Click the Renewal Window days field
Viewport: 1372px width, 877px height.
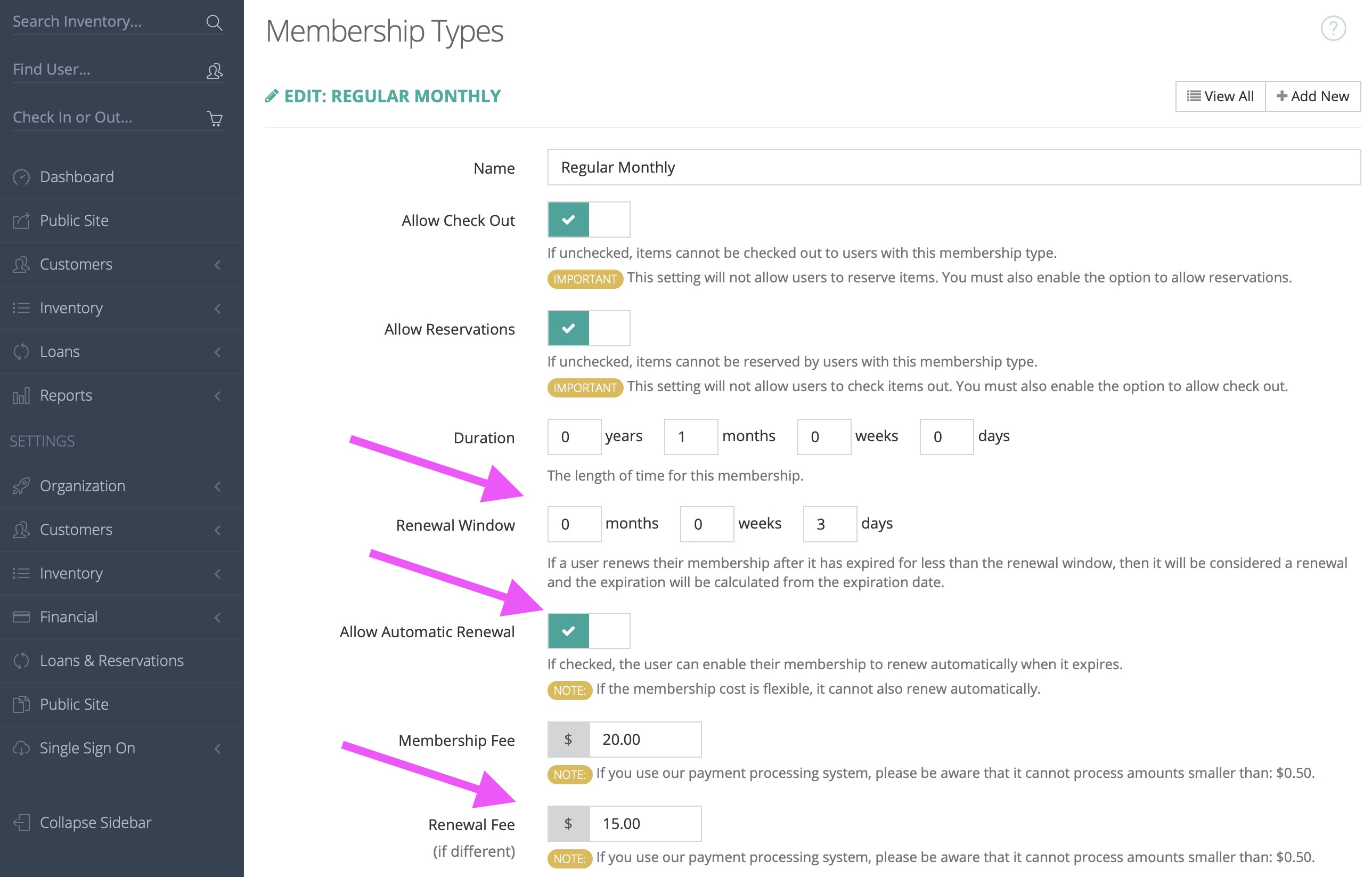tap(830, 524)
